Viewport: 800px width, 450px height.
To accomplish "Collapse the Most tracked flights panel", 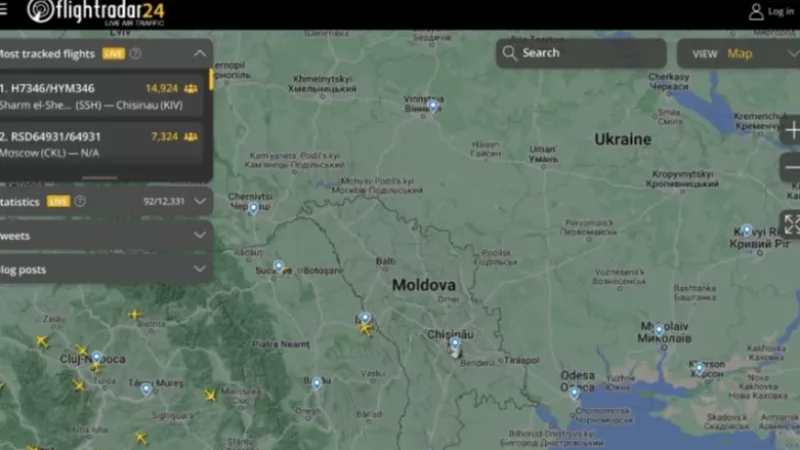I will point(200,54).
